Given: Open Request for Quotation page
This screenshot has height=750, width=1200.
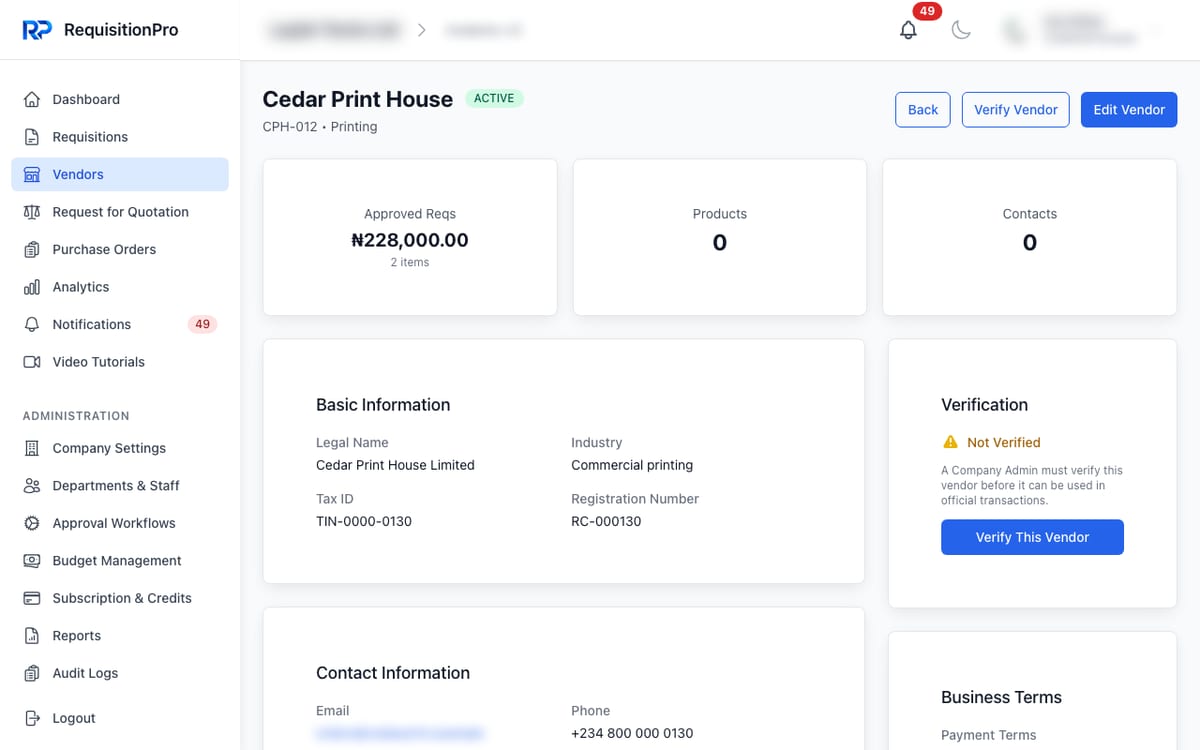Looking at the screenshot, I should (120, 212).
